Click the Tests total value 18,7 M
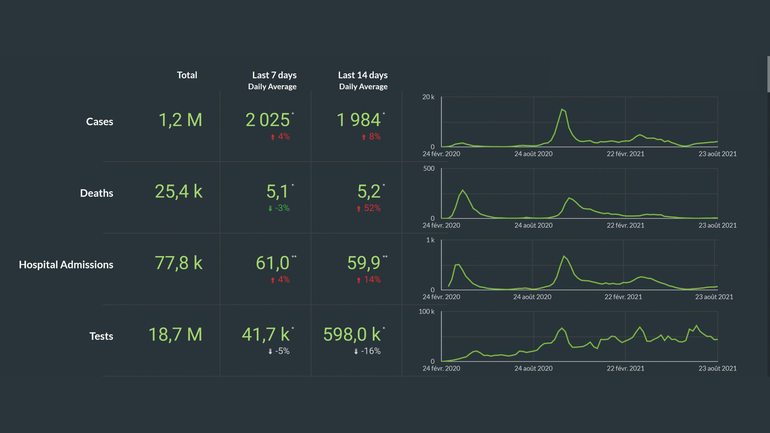The image size is (770, 433). pos(180,336)
